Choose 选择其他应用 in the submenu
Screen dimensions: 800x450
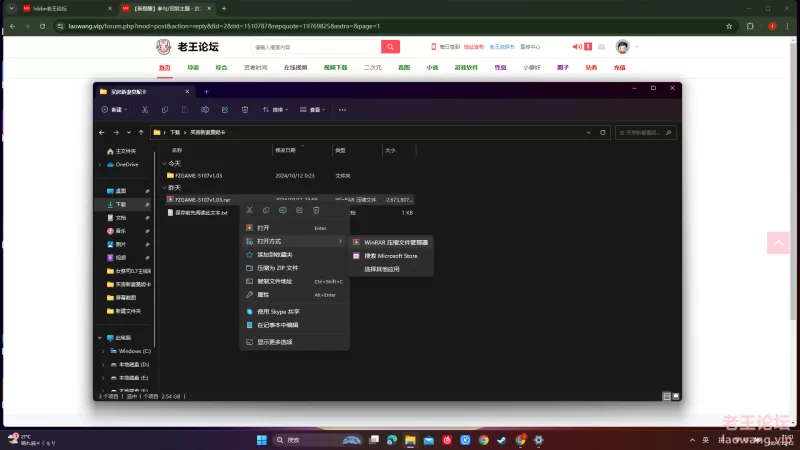coord(391,269)
